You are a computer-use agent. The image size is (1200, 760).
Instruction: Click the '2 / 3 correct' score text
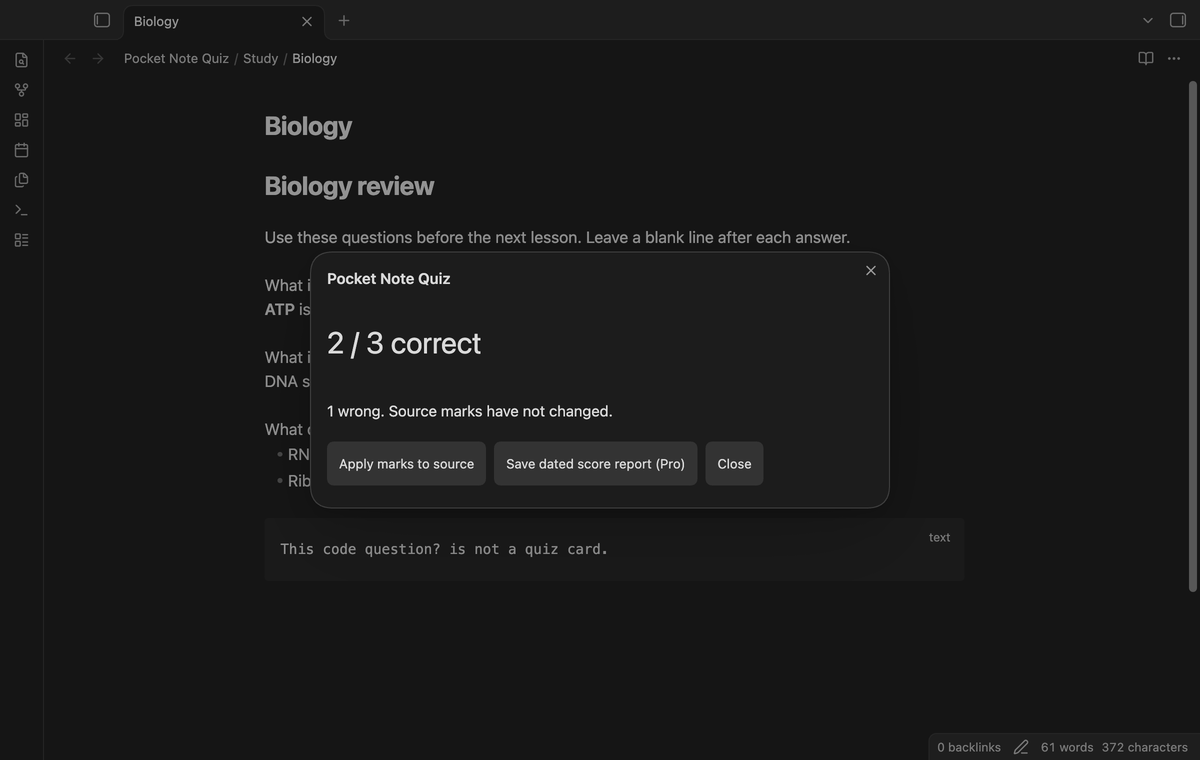(404, 343)
